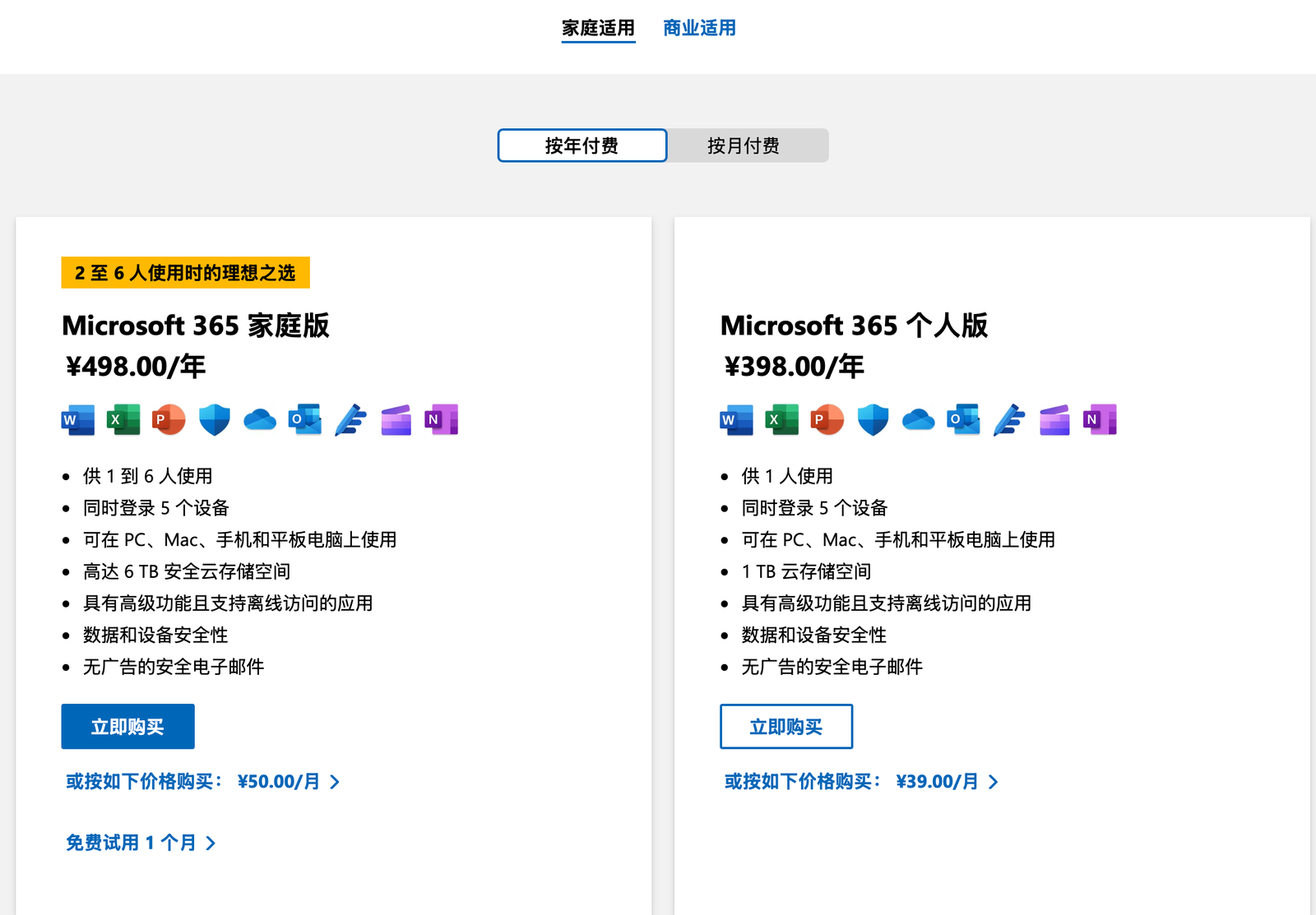Image resolution: width=1316 pixels, height=915 pixels.
Task: Click the Defender shield icon in the 家庭版 card
Action: (x=215, y=420)
